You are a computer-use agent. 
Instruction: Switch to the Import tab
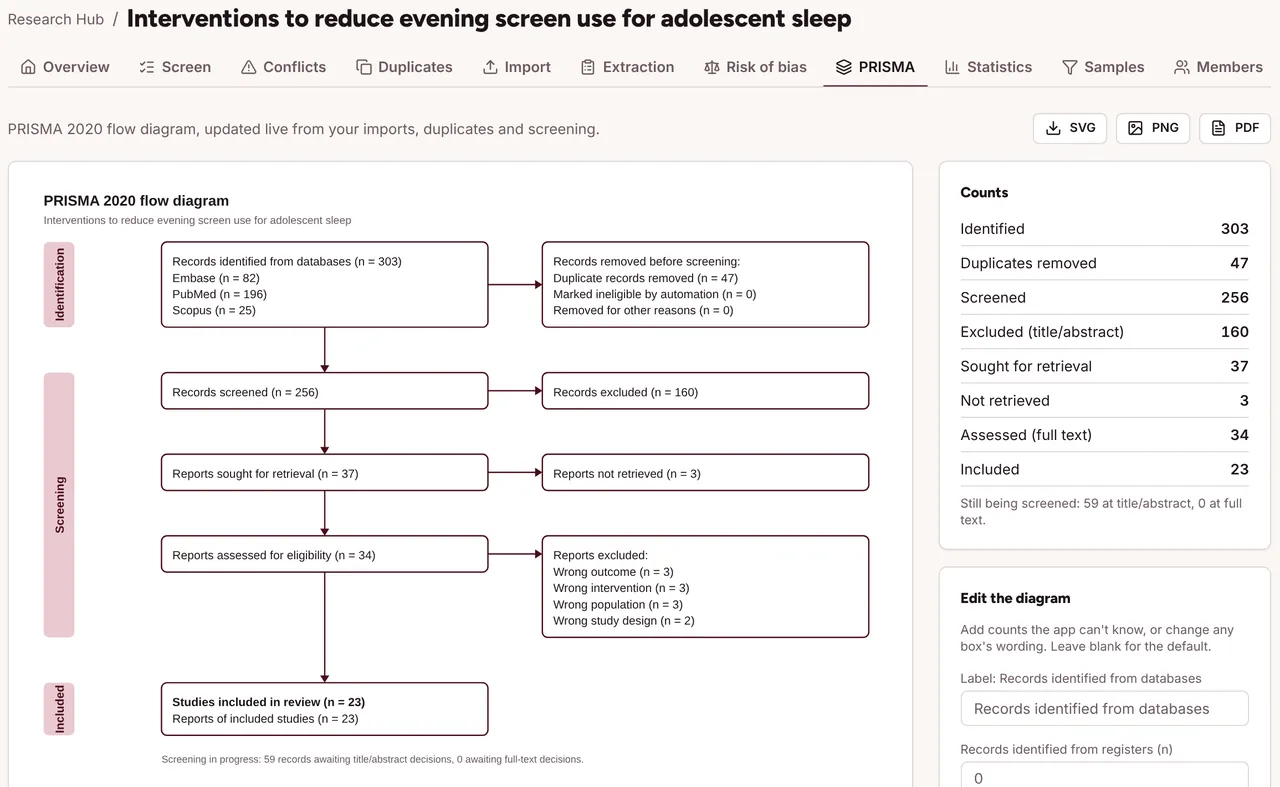tap(517, 67)
